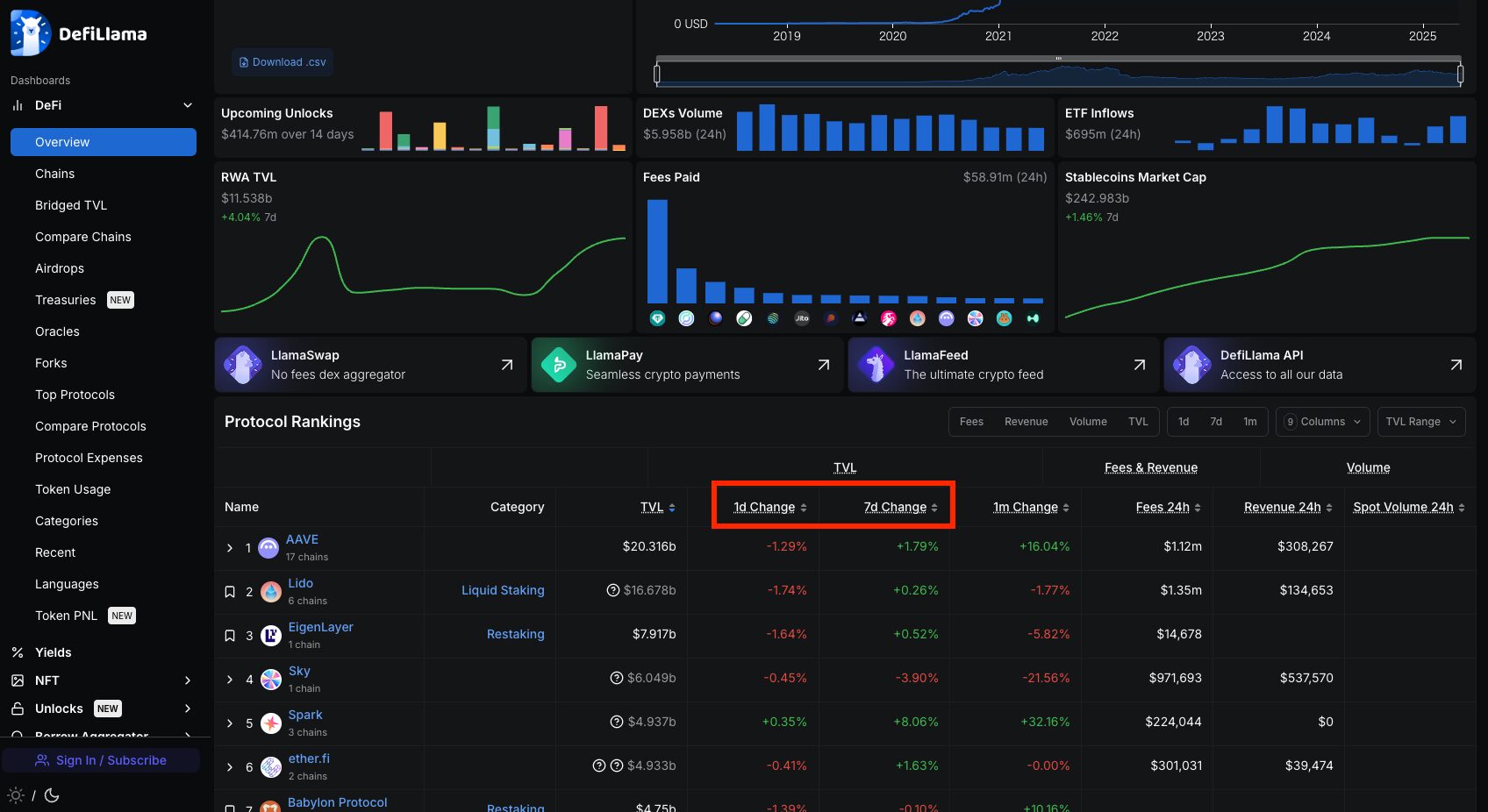Screen dimensions: 1488x812
Task: Open the TVL Range dropdown
Action: click(x=1421, y=422)
